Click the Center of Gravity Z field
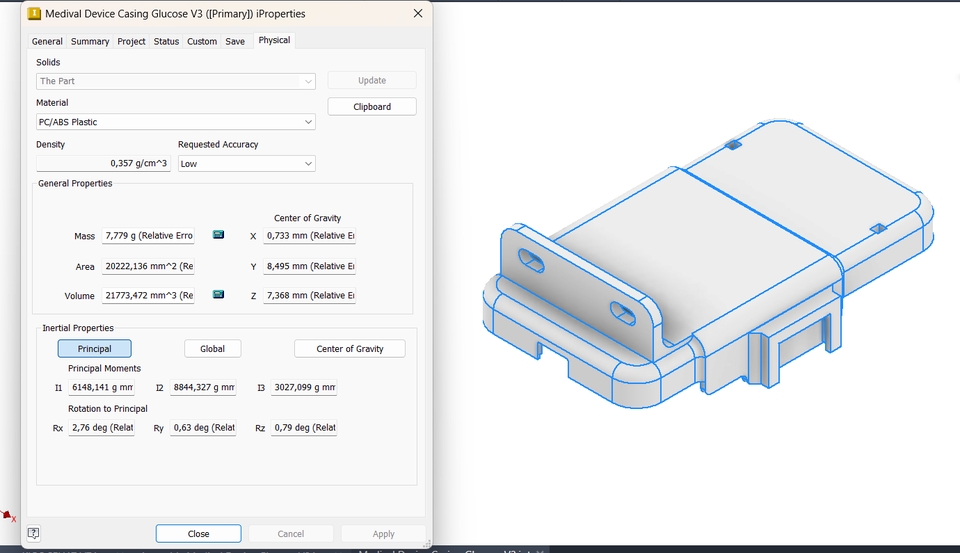Viewport: 960px width, 553px height. pos(310,295)
